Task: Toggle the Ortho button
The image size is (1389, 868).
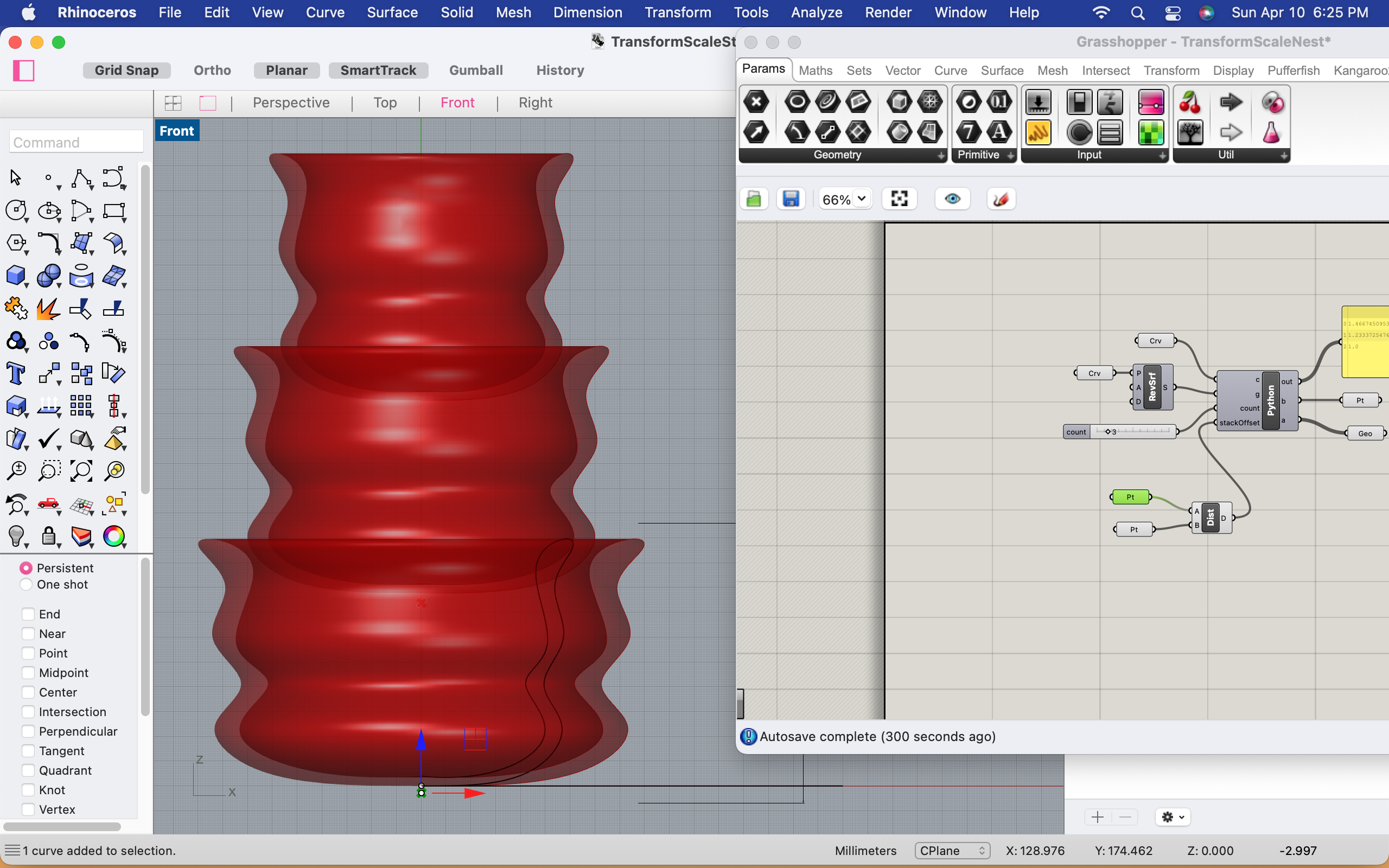Action: click(212, 70)
